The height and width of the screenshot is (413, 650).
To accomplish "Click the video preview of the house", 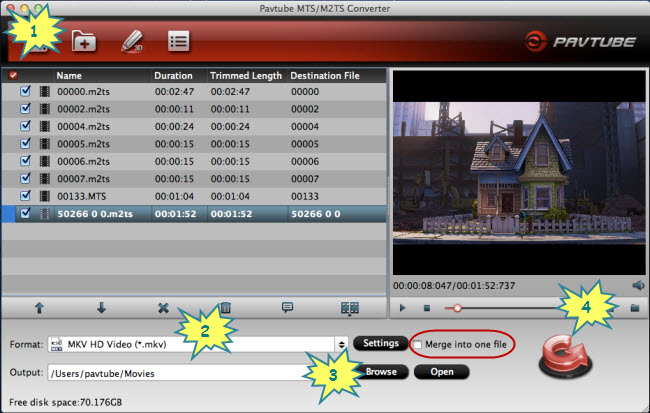I will 519,173.
